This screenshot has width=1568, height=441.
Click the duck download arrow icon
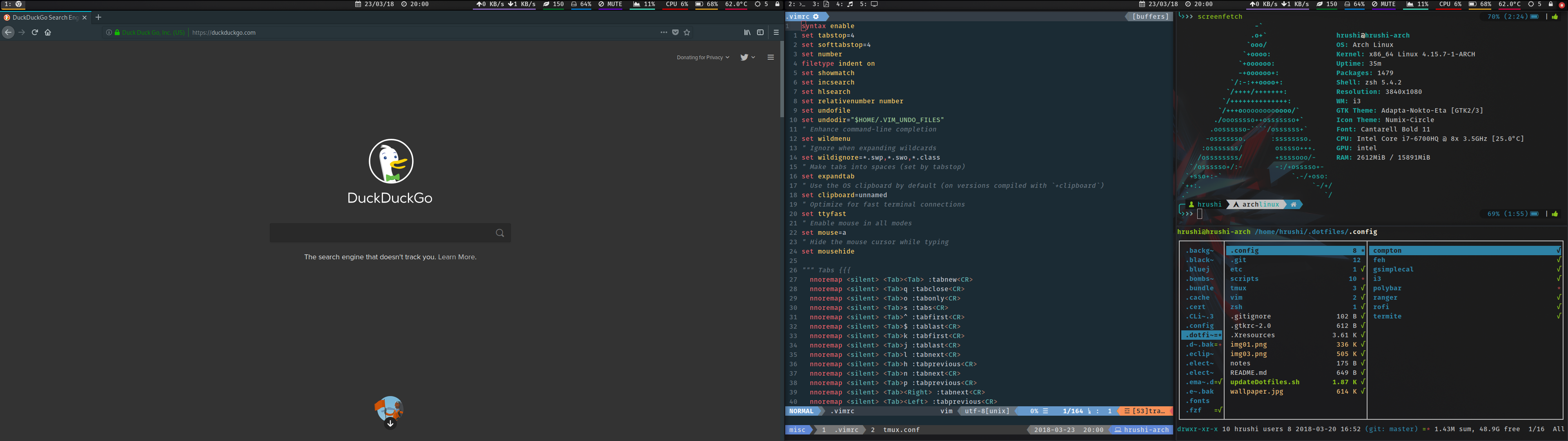(390, 423)
